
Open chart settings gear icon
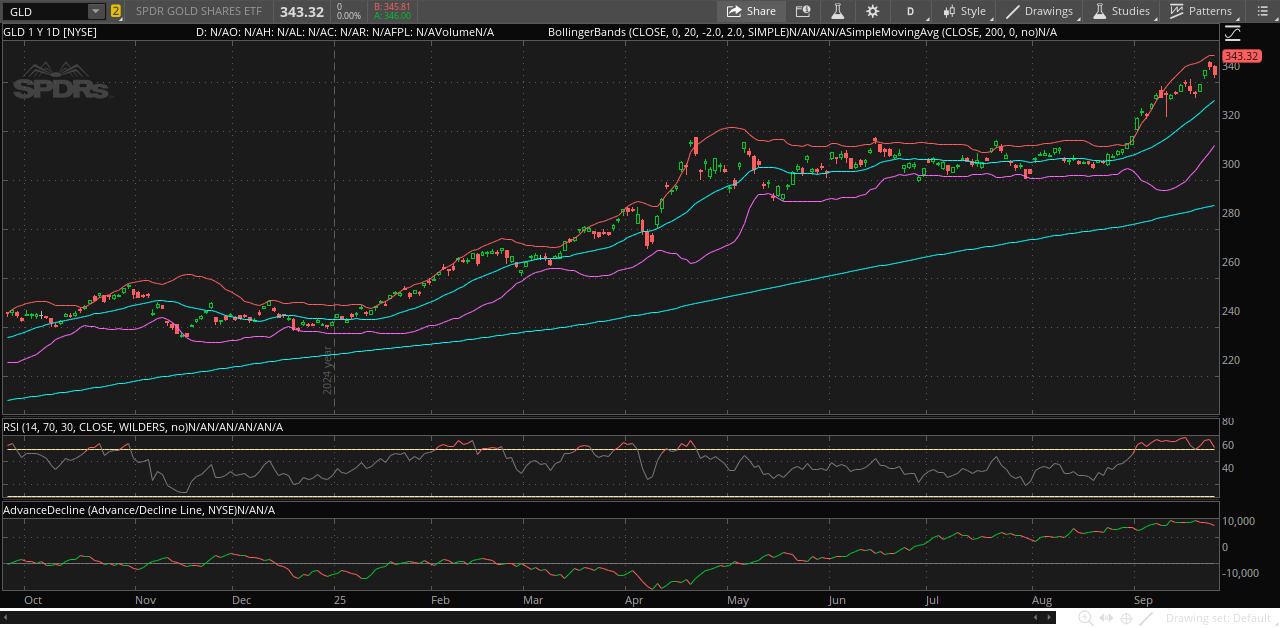coord(872,11)
